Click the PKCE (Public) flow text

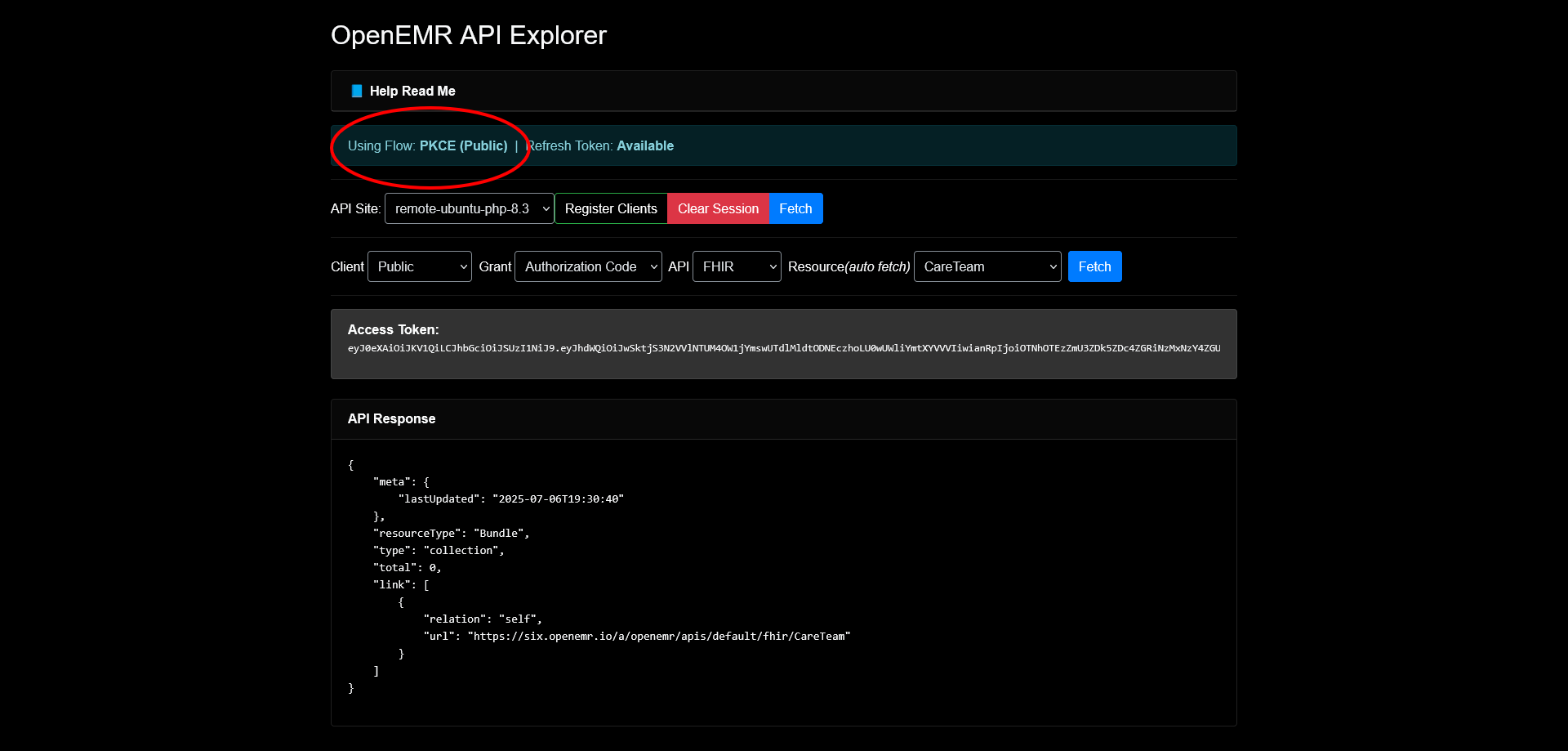click(463, 145)
